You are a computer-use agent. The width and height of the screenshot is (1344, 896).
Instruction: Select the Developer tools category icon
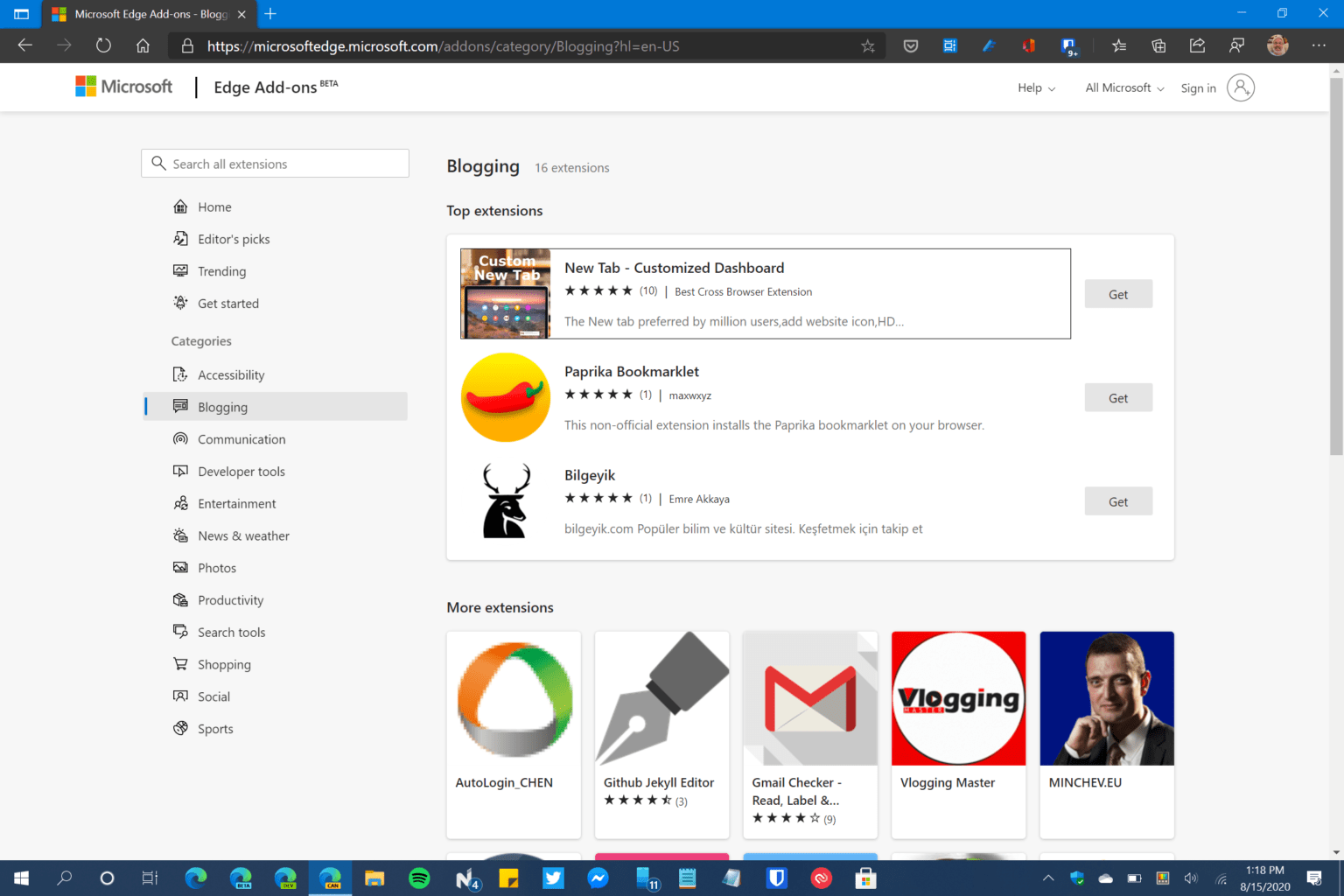click(x=180, y=471)
